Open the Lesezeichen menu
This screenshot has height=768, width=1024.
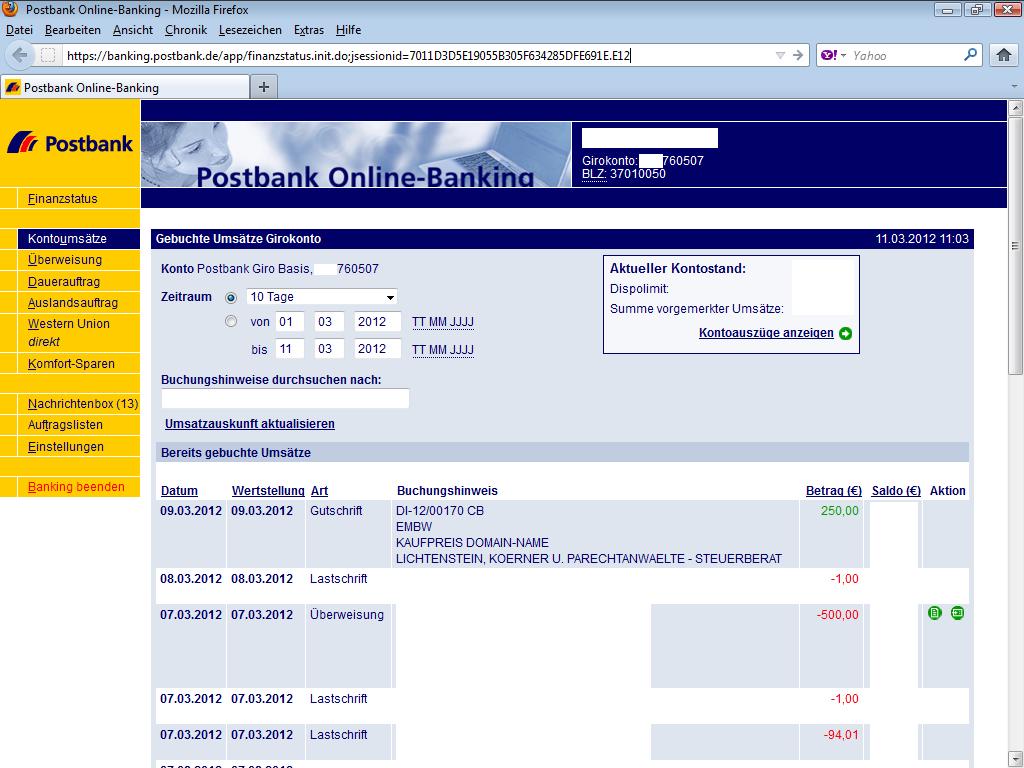pyautogui.click(x=250, y=30)
